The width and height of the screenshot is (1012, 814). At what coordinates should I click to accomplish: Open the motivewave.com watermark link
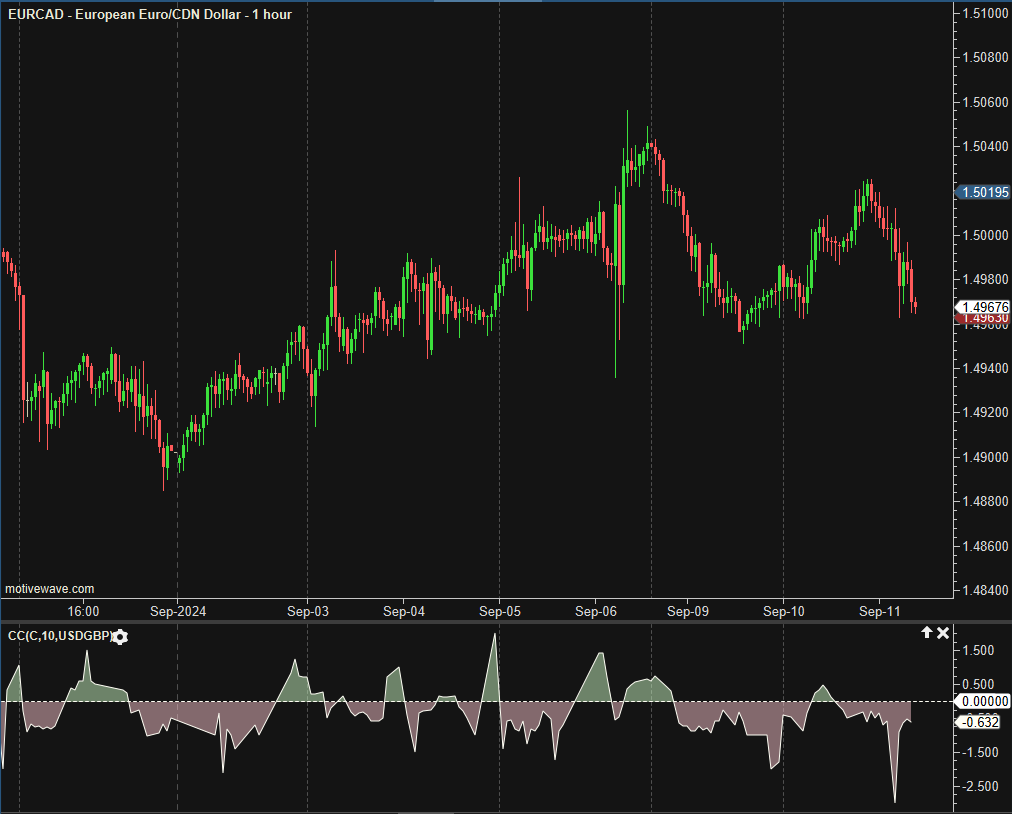tap(50, 590)
